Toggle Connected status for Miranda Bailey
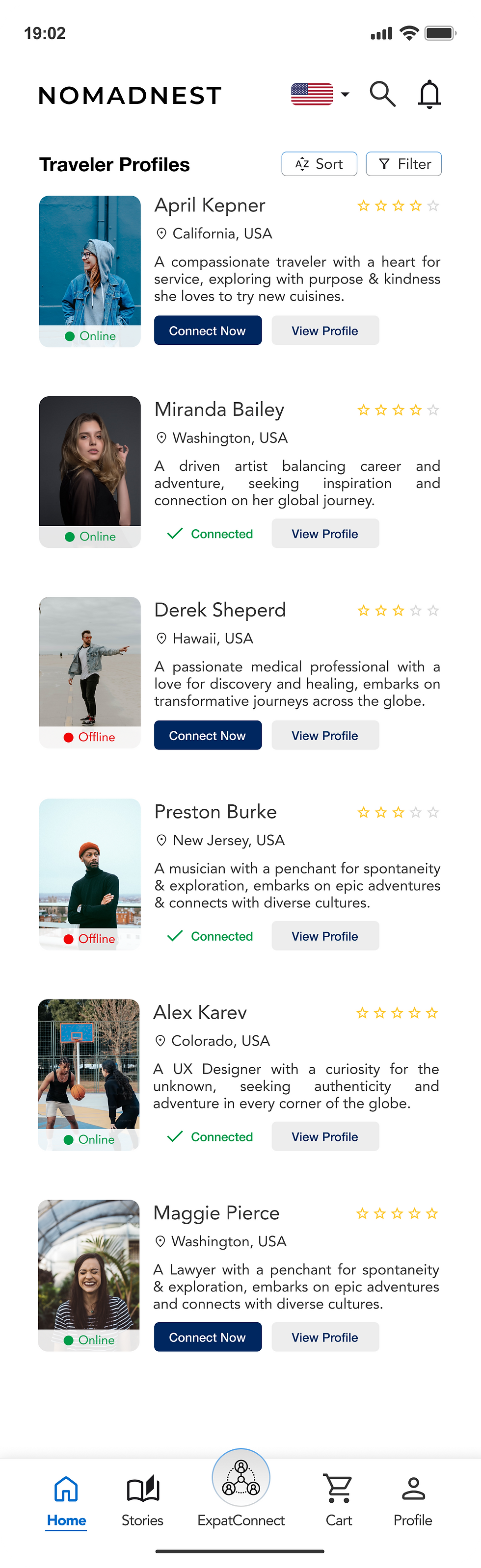 pos(210,534)
